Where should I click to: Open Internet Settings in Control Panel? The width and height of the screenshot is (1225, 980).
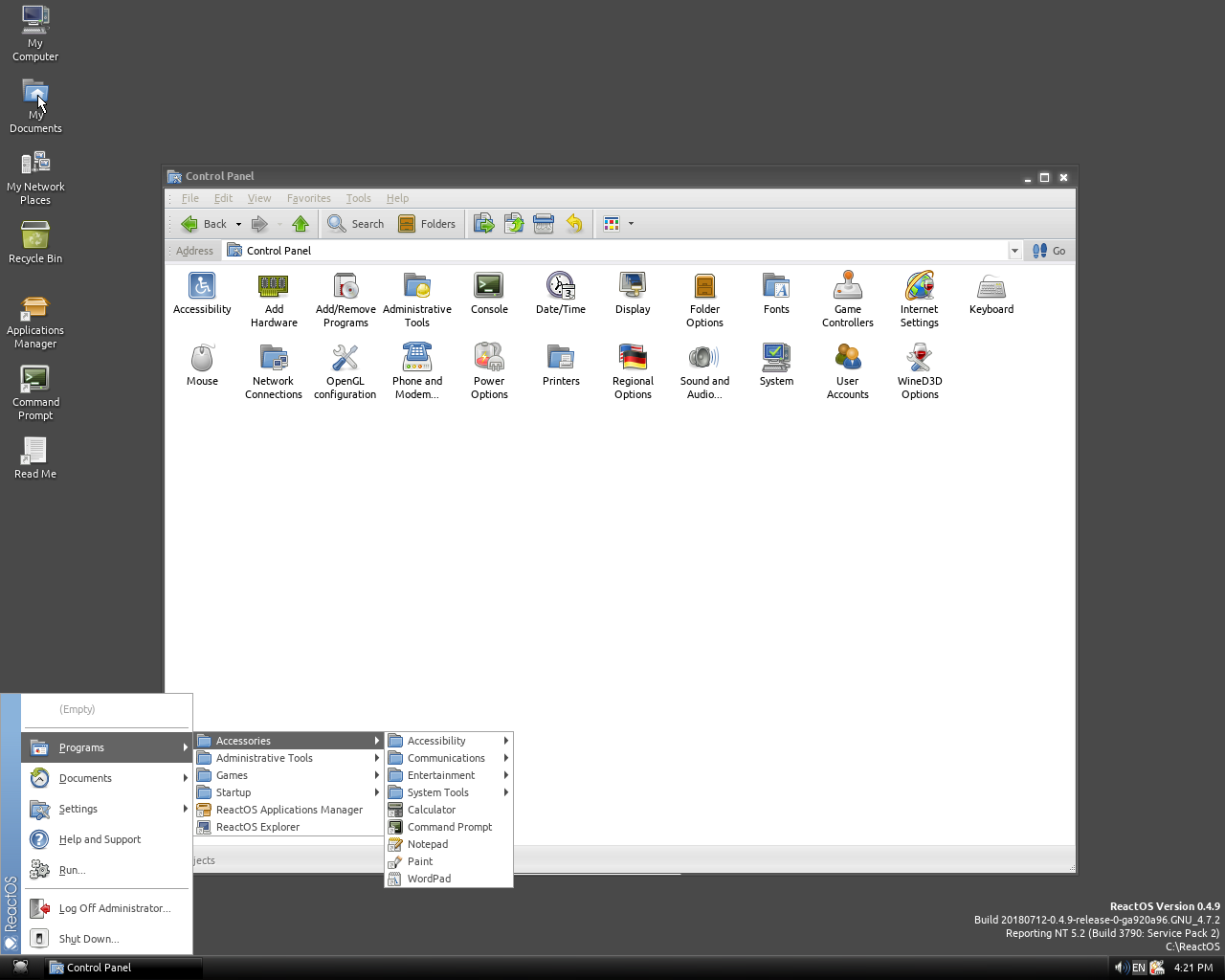pyautogui.click(x=920, y=300)
